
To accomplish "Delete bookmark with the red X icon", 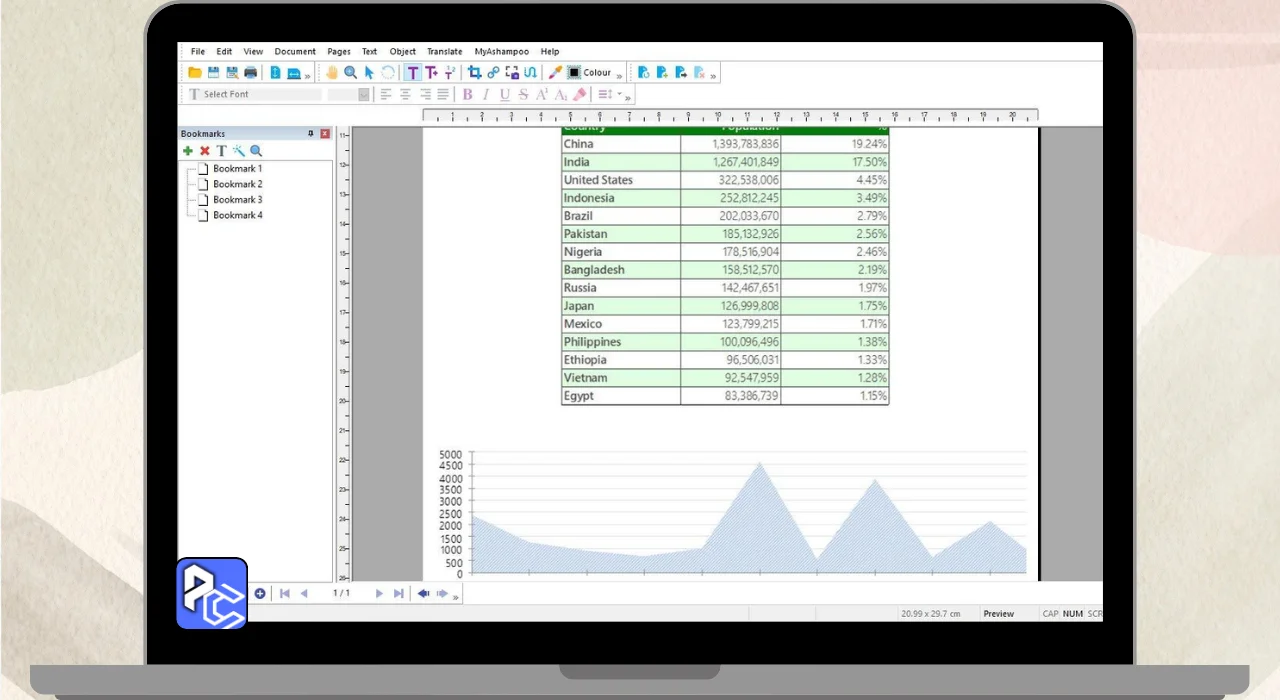I will [x=205, y=151].
